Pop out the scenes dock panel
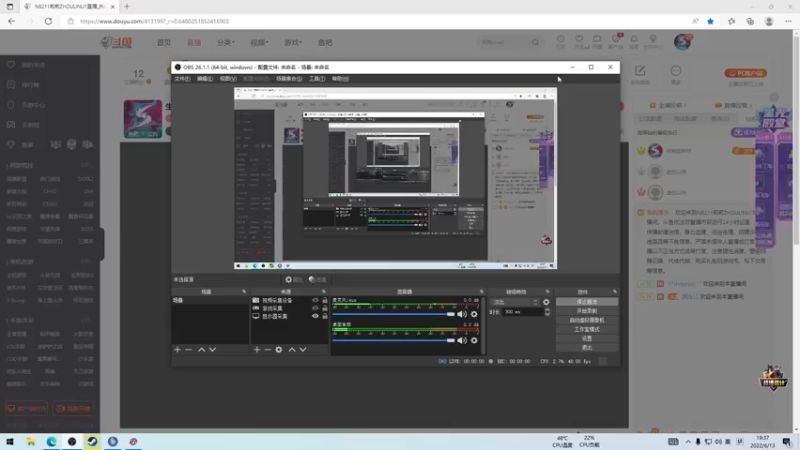 pyautogui.click(x=243, y=292)
